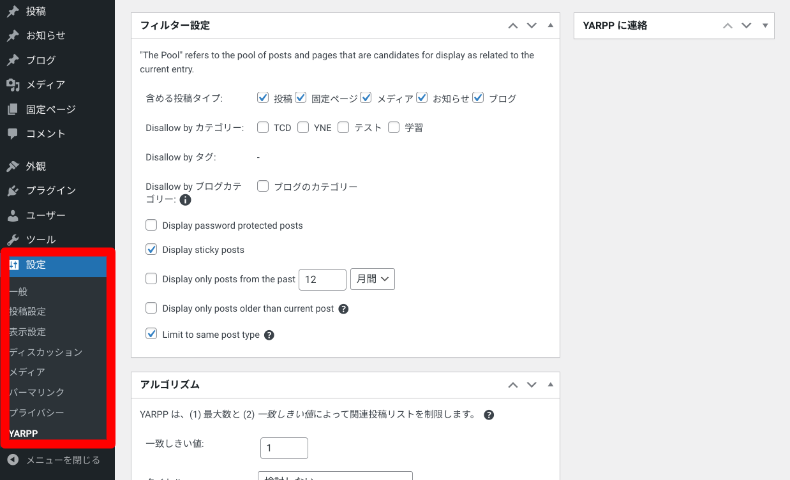Toggle Limit to same post type checkbox
The height and width of the screenshot is (480, 790).
(x=151, y=334)
